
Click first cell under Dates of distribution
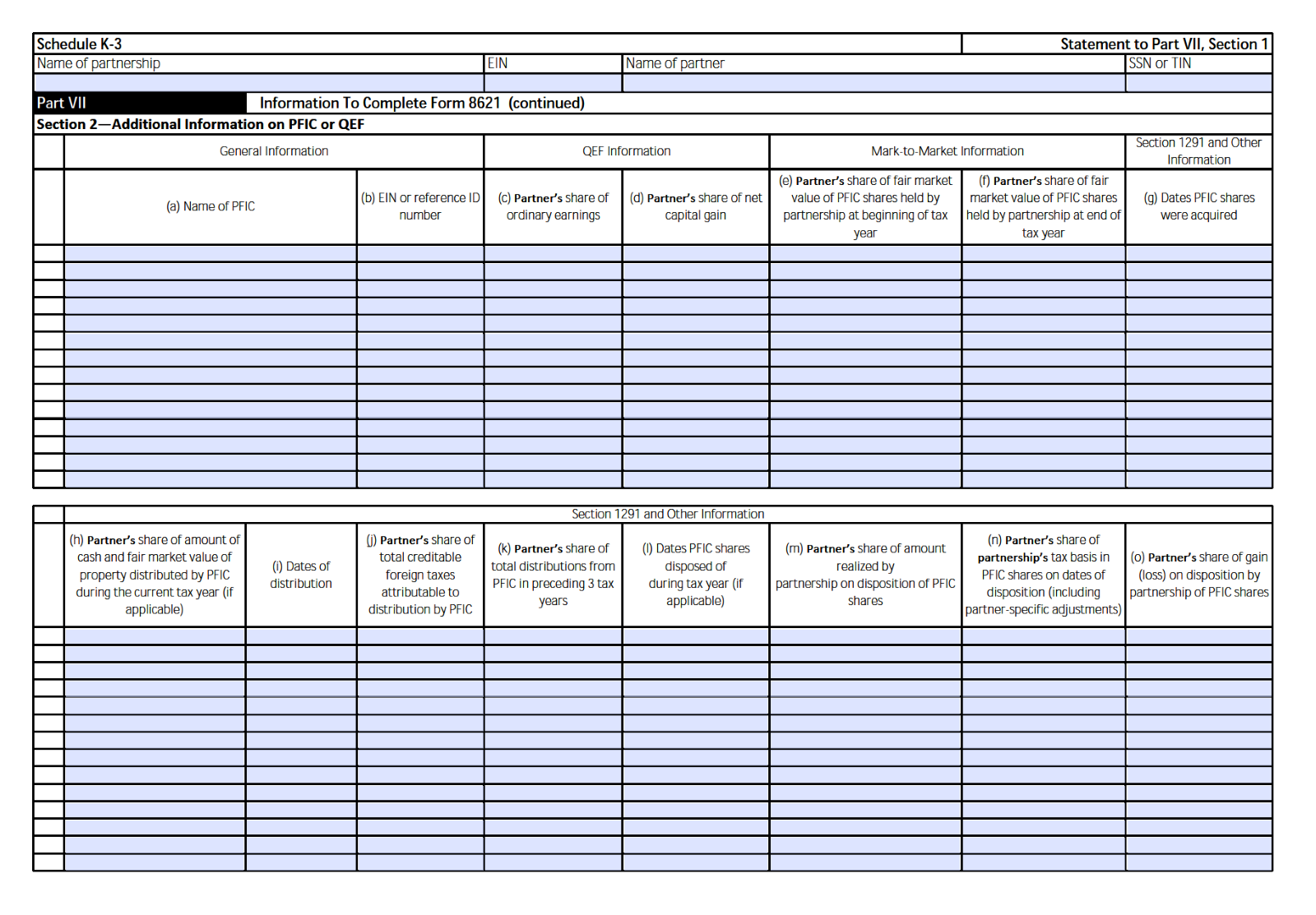coord(301,636)
